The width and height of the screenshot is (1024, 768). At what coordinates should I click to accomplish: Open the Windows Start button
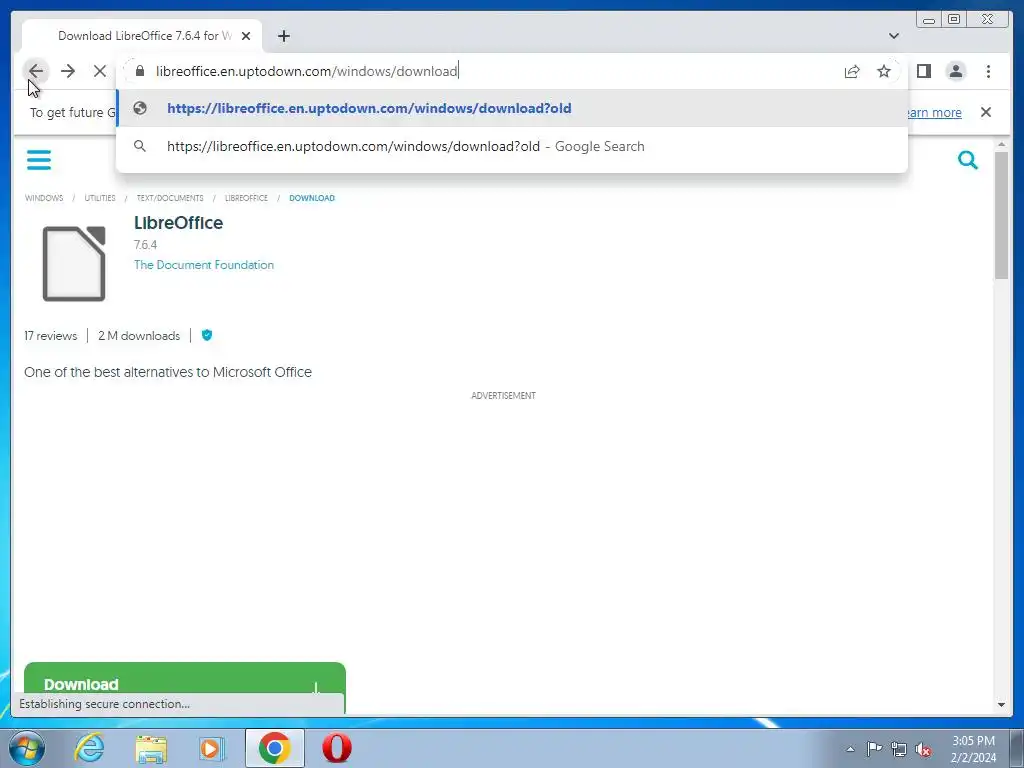27,748
